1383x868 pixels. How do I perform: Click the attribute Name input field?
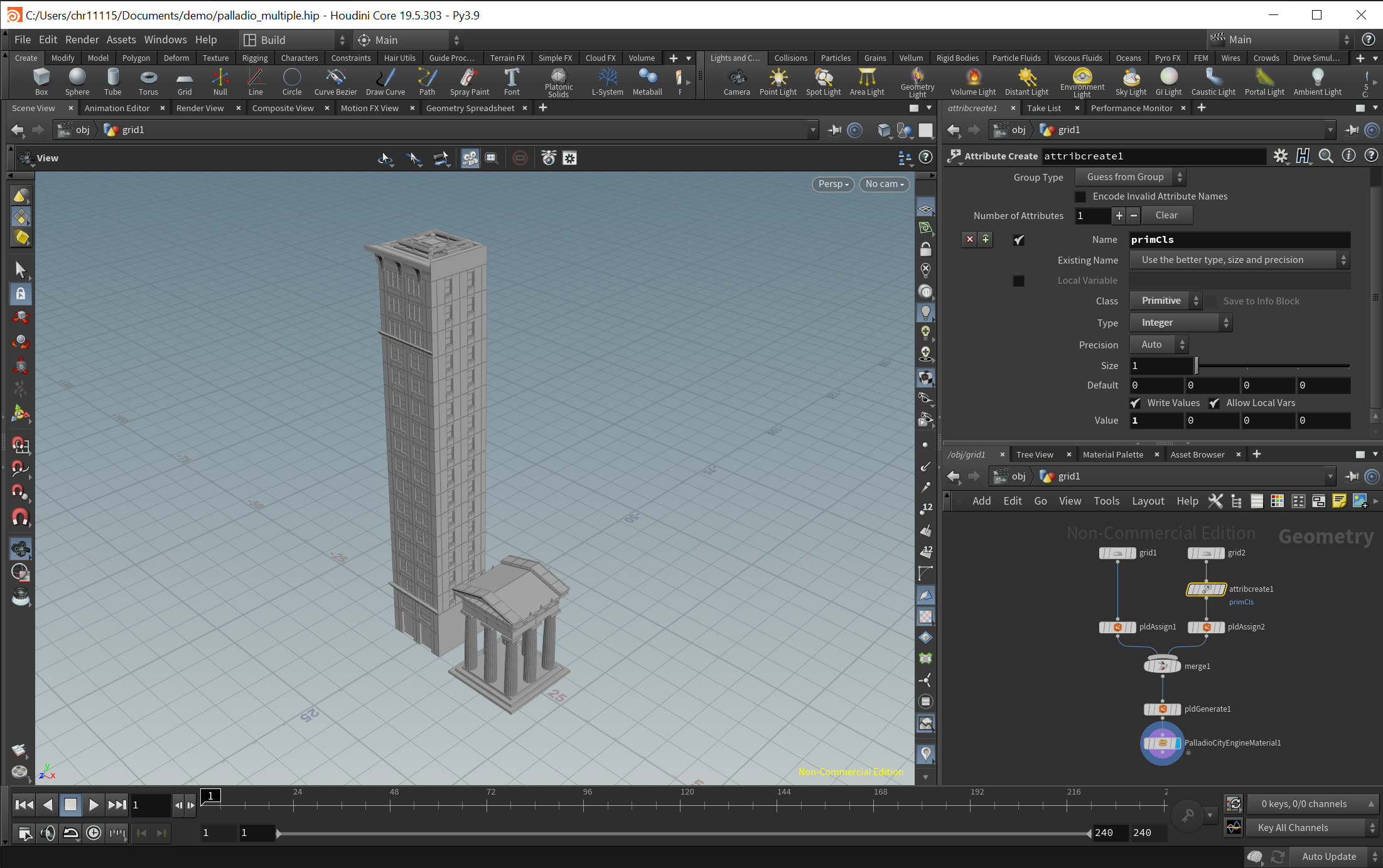point(1239,240)
